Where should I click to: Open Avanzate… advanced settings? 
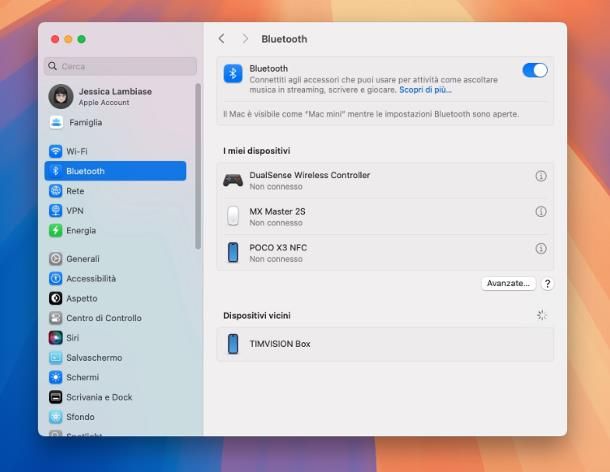pyautogui.click(x=508, y=283)
